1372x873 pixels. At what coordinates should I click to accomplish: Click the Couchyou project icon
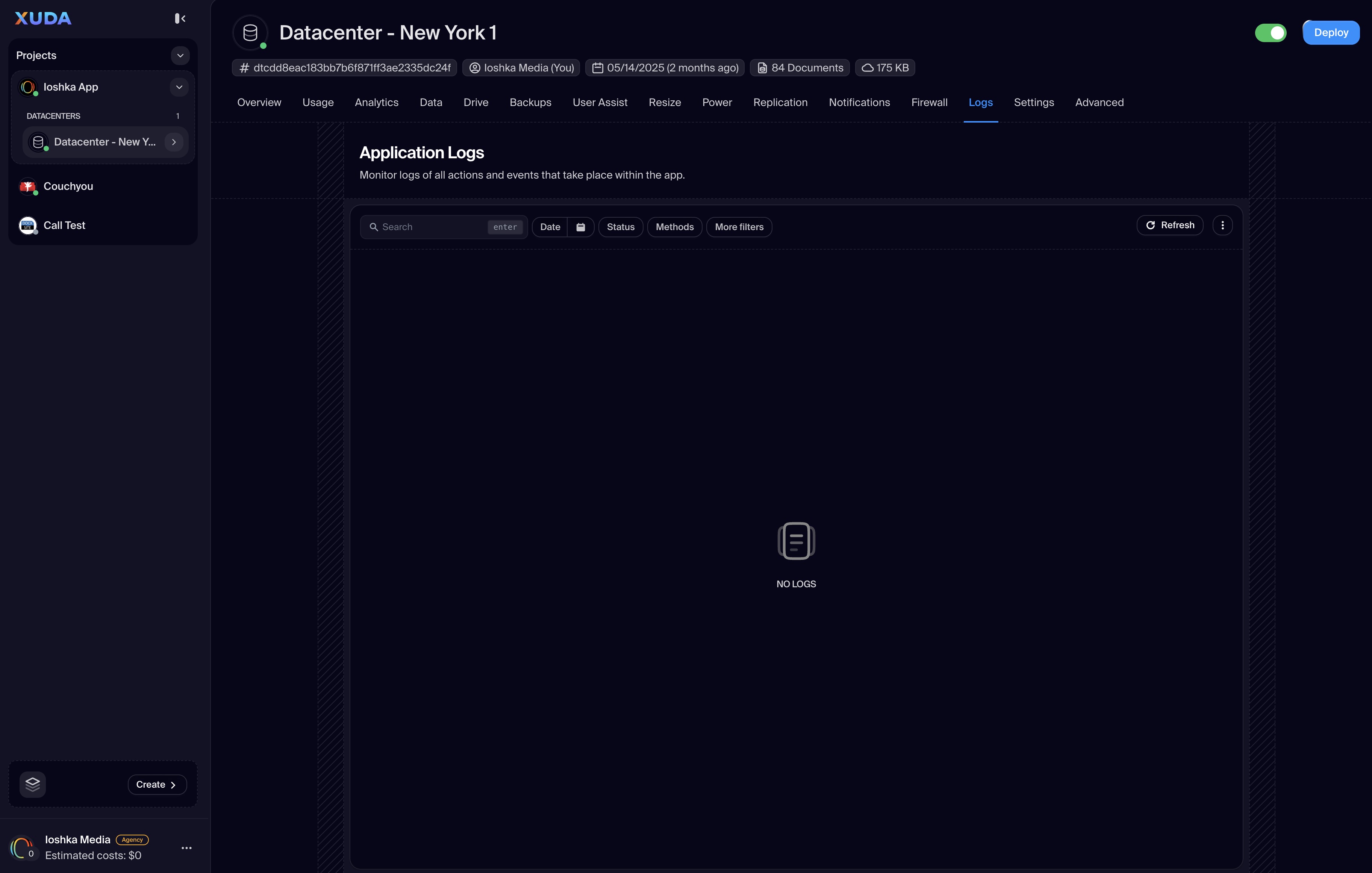click(x=27, y=186)
